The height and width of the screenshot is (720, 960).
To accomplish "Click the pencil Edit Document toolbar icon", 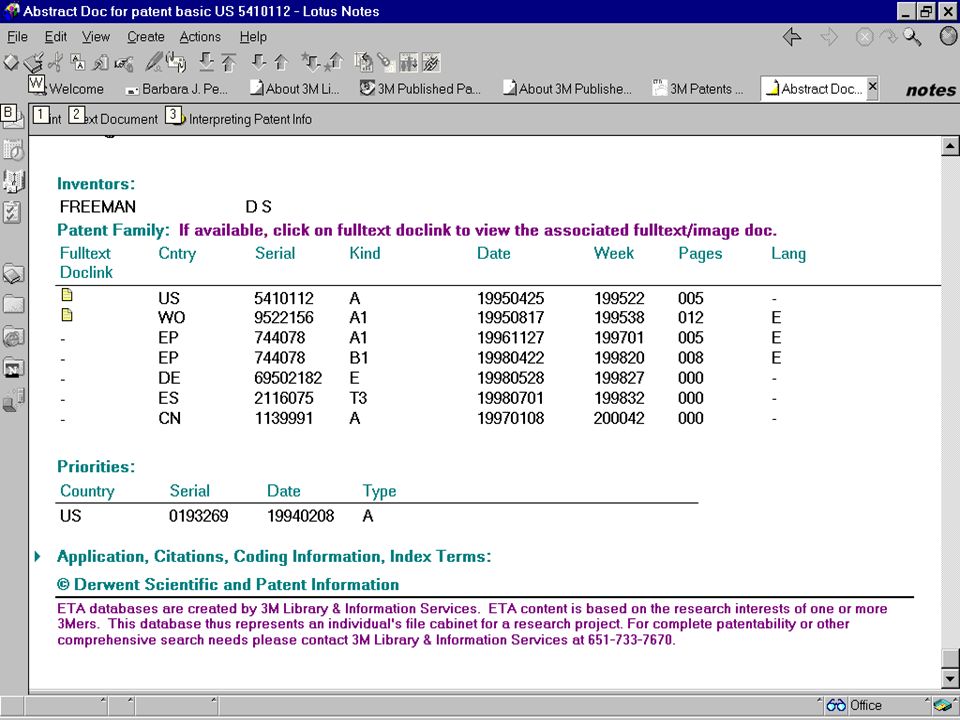I will 154,62.
